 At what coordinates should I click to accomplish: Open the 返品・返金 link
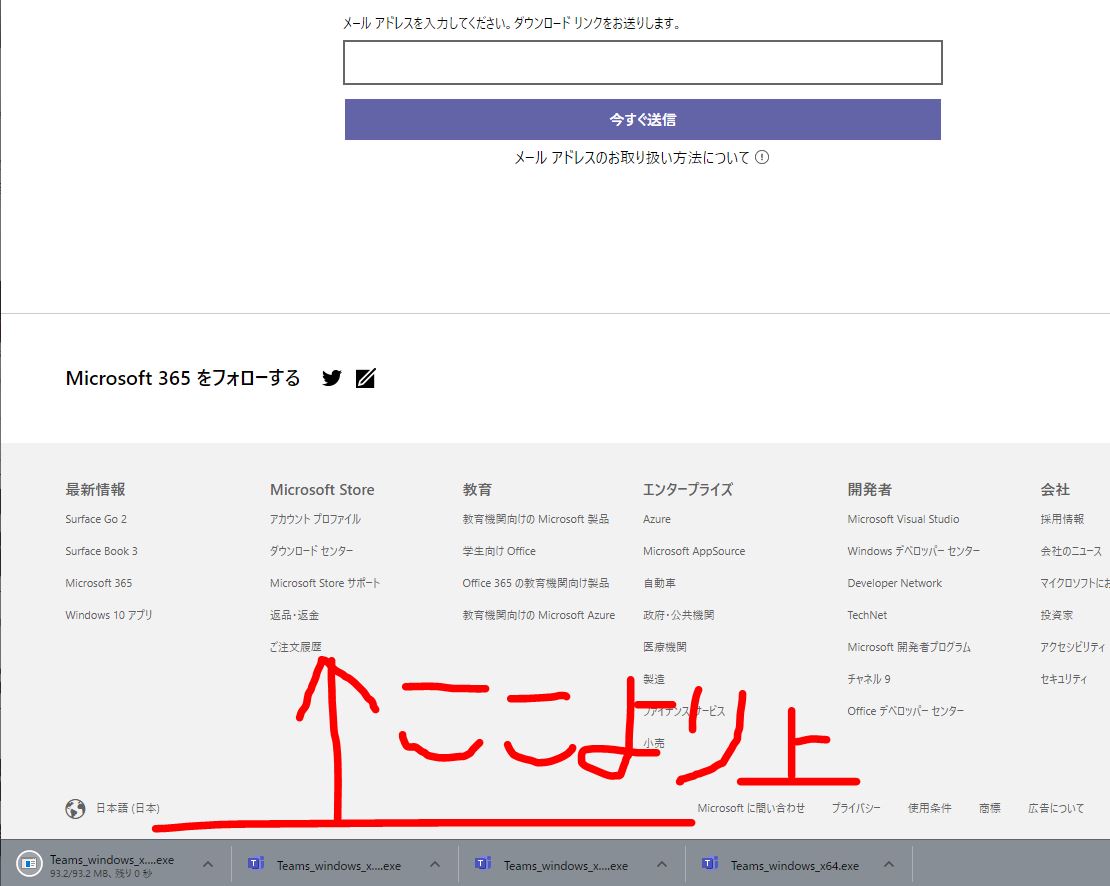(294, 615)
